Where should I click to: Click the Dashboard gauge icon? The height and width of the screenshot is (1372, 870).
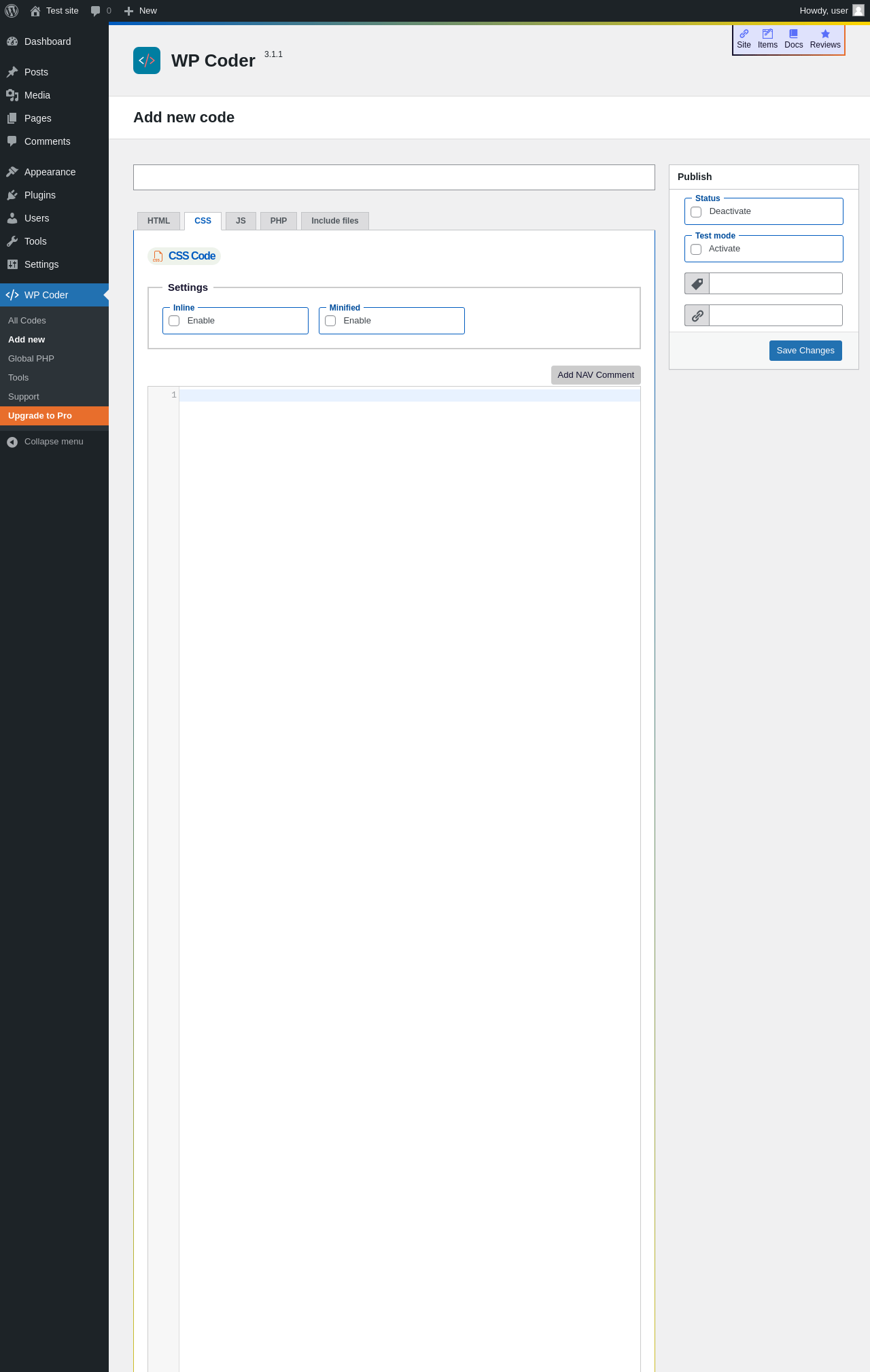point(12,41)
